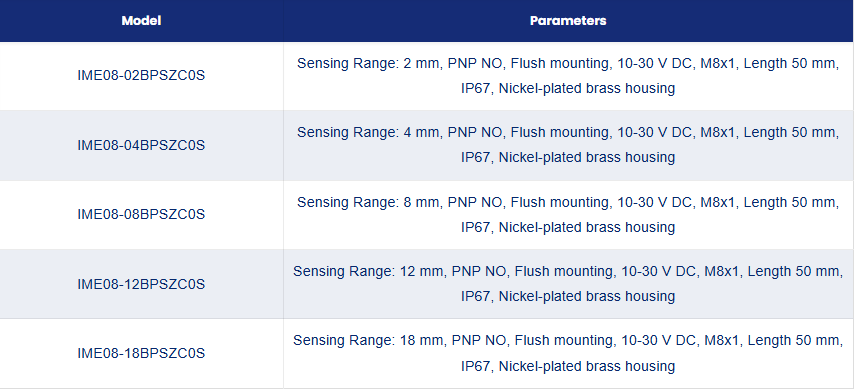
Task: Click 'Sensing Range: 12 mm' text
Action: pyautogui.click(x=368, y=272)
